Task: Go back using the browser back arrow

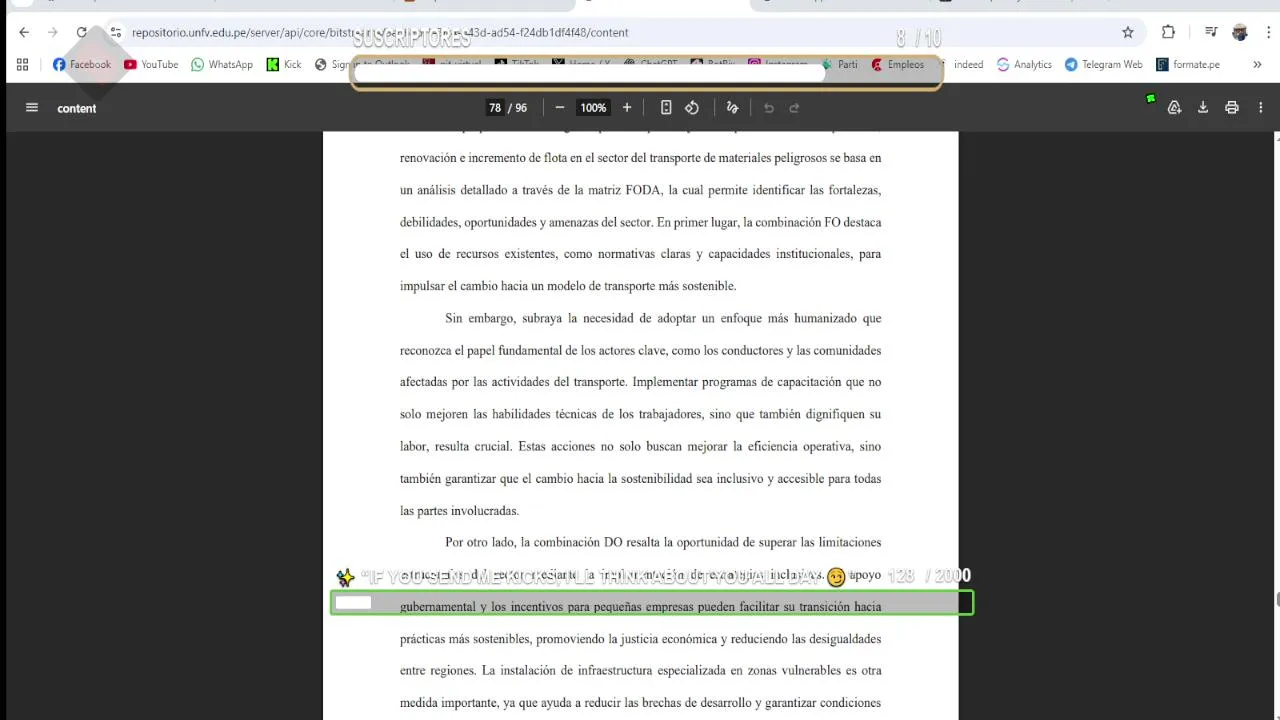Action: [24, 32]
